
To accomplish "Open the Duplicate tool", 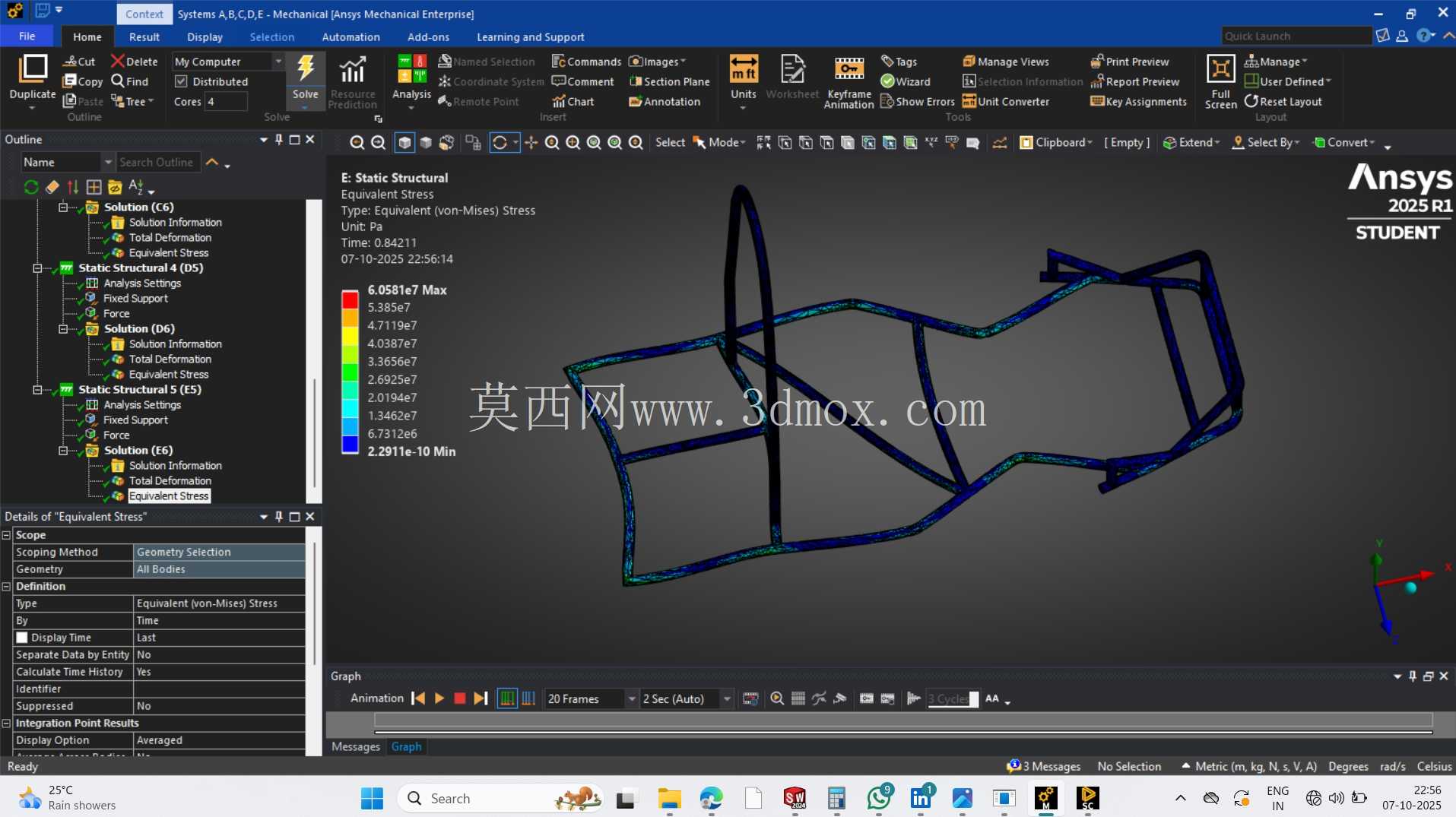I will pyautogui.click(x=33, y=81).
